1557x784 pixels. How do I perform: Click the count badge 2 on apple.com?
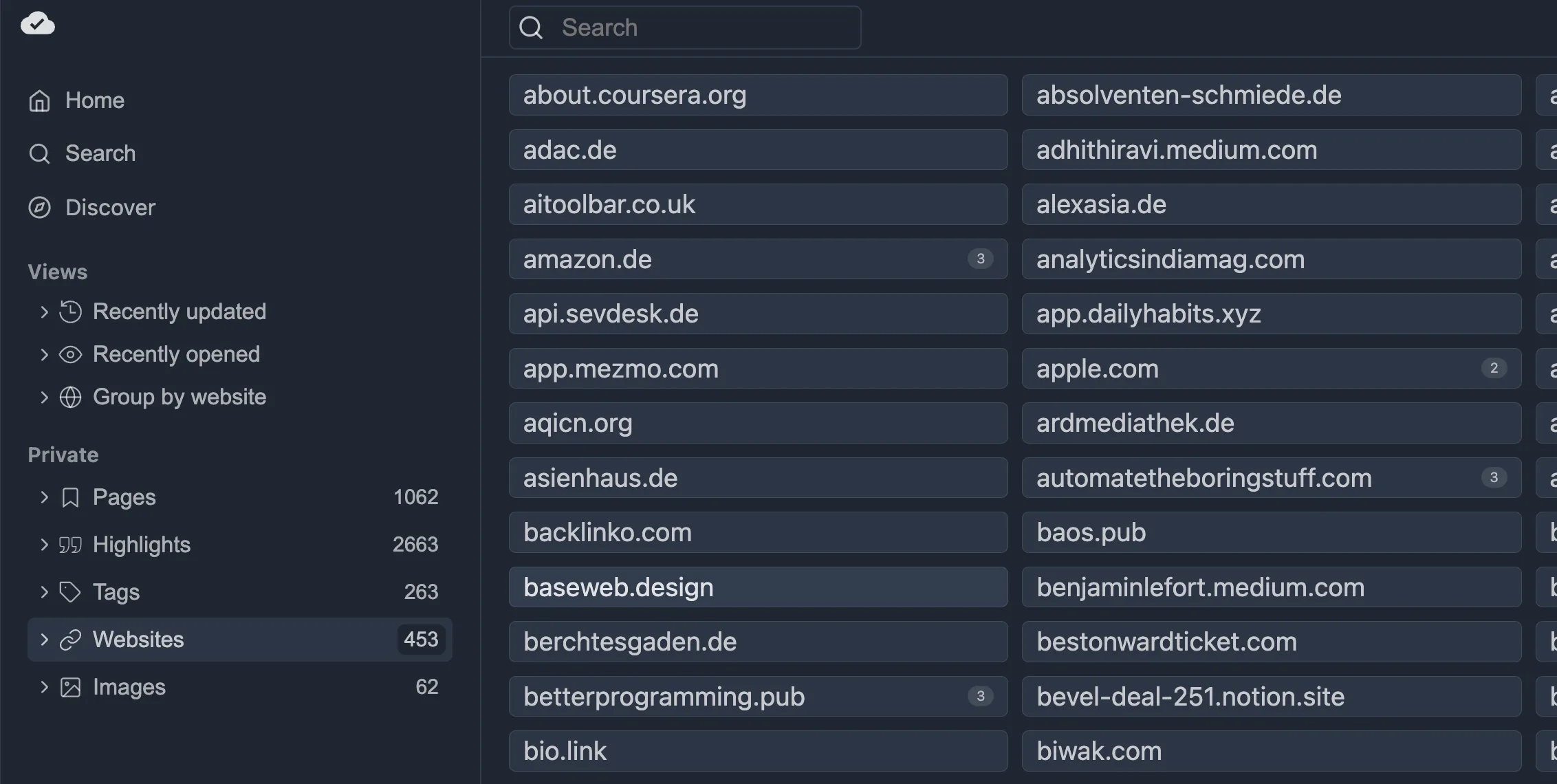pos(1494,368)
